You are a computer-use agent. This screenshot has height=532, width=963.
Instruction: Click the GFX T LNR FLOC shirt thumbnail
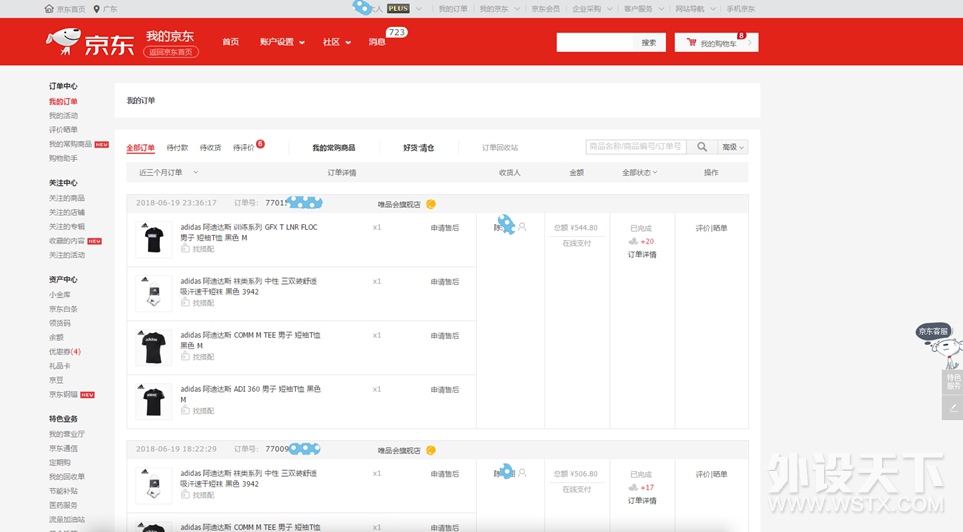coord(154,240)
